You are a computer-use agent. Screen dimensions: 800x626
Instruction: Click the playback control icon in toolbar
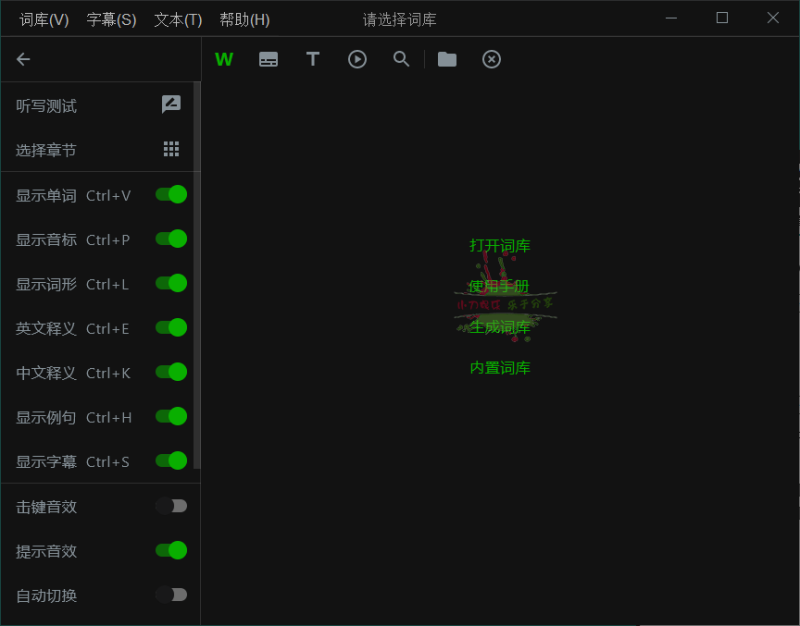[x=357, y=59]
